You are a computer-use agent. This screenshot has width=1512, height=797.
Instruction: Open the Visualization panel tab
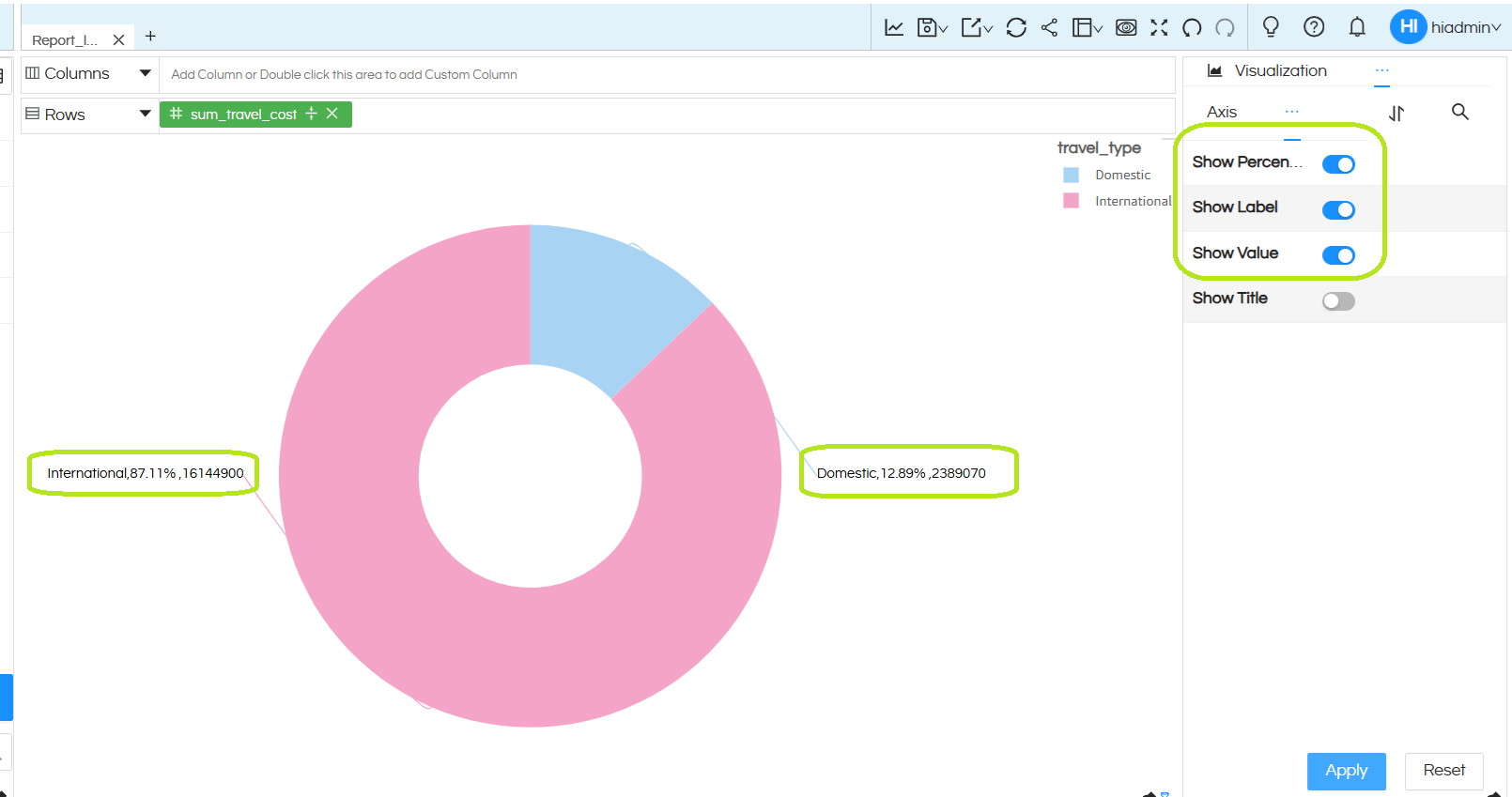[1280, 70]
